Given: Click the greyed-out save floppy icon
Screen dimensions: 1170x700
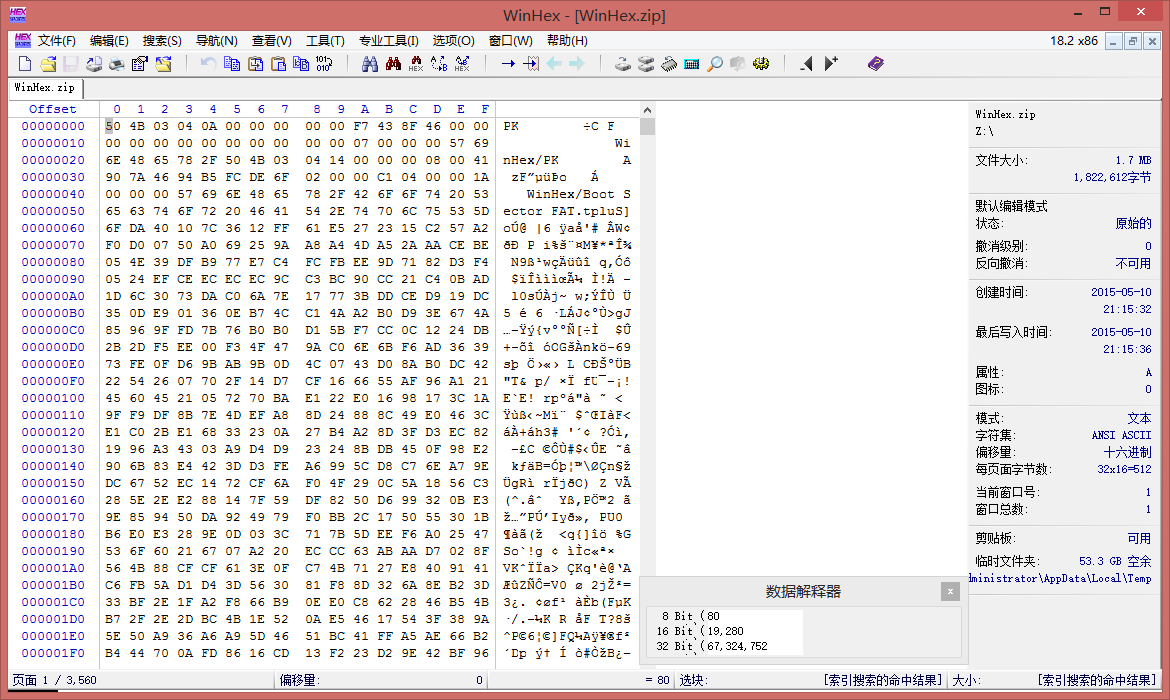Looking at the screenshot, I should (x=71, y=64).
